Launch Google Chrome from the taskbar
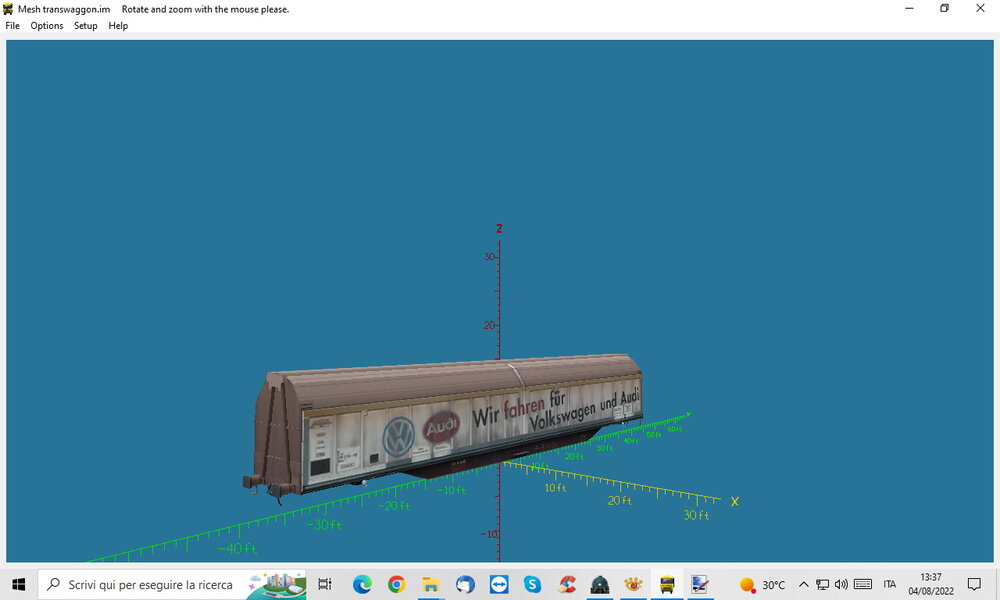Screen dimensions: 1000x600 tap(396, 584)
